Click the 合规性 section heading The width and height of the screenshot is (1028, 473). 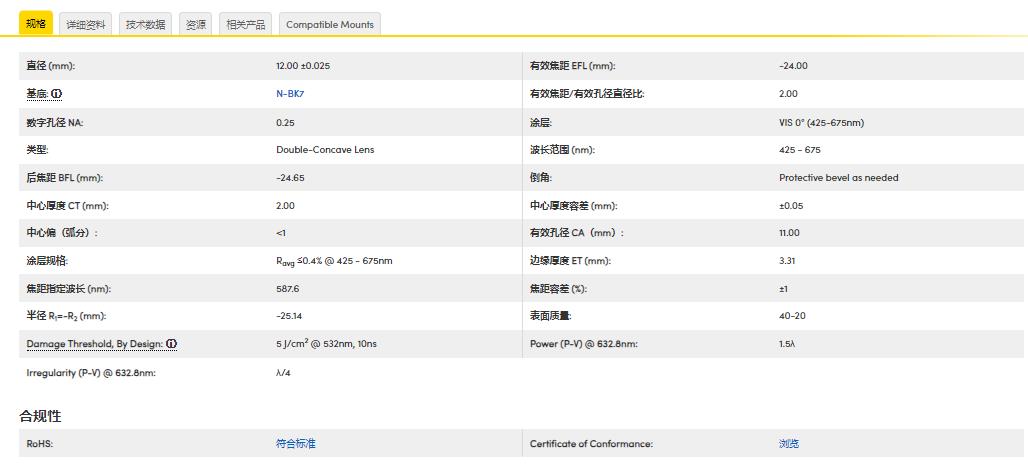(x=41, y=415)
